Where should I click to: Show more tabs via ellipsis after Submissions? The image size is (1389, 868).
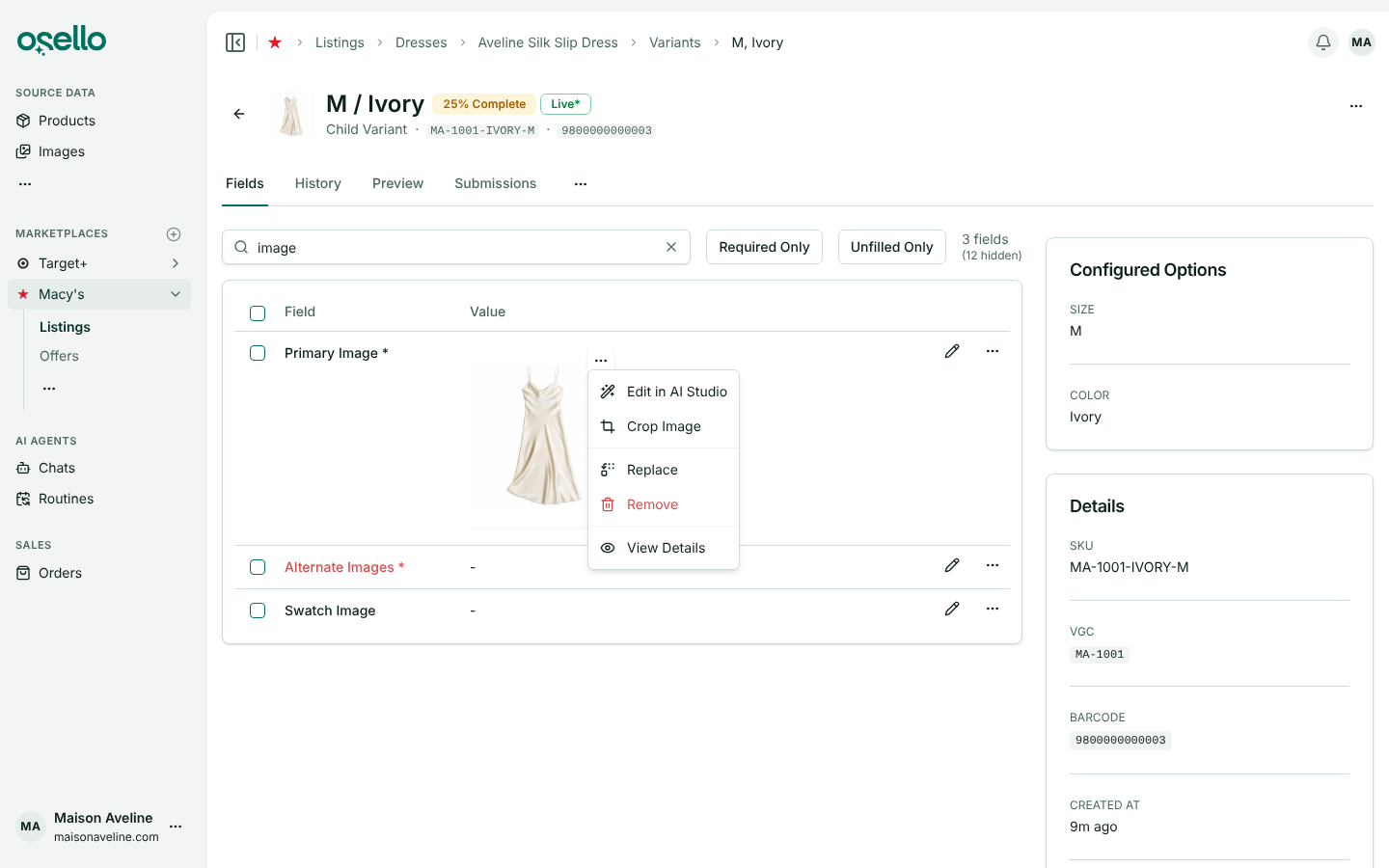[581, 184]
